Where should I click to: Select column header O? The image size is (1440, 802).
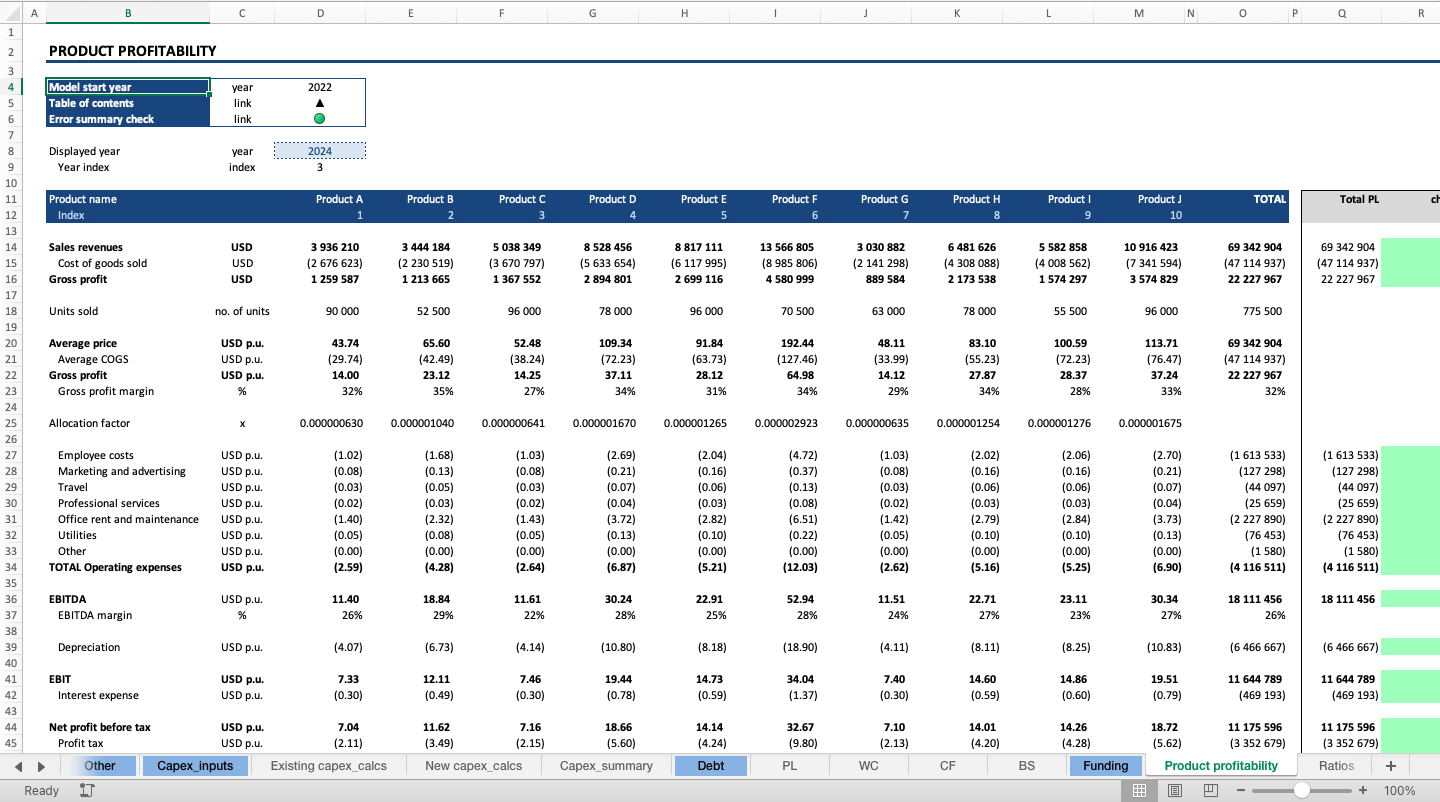point(1242,14)
